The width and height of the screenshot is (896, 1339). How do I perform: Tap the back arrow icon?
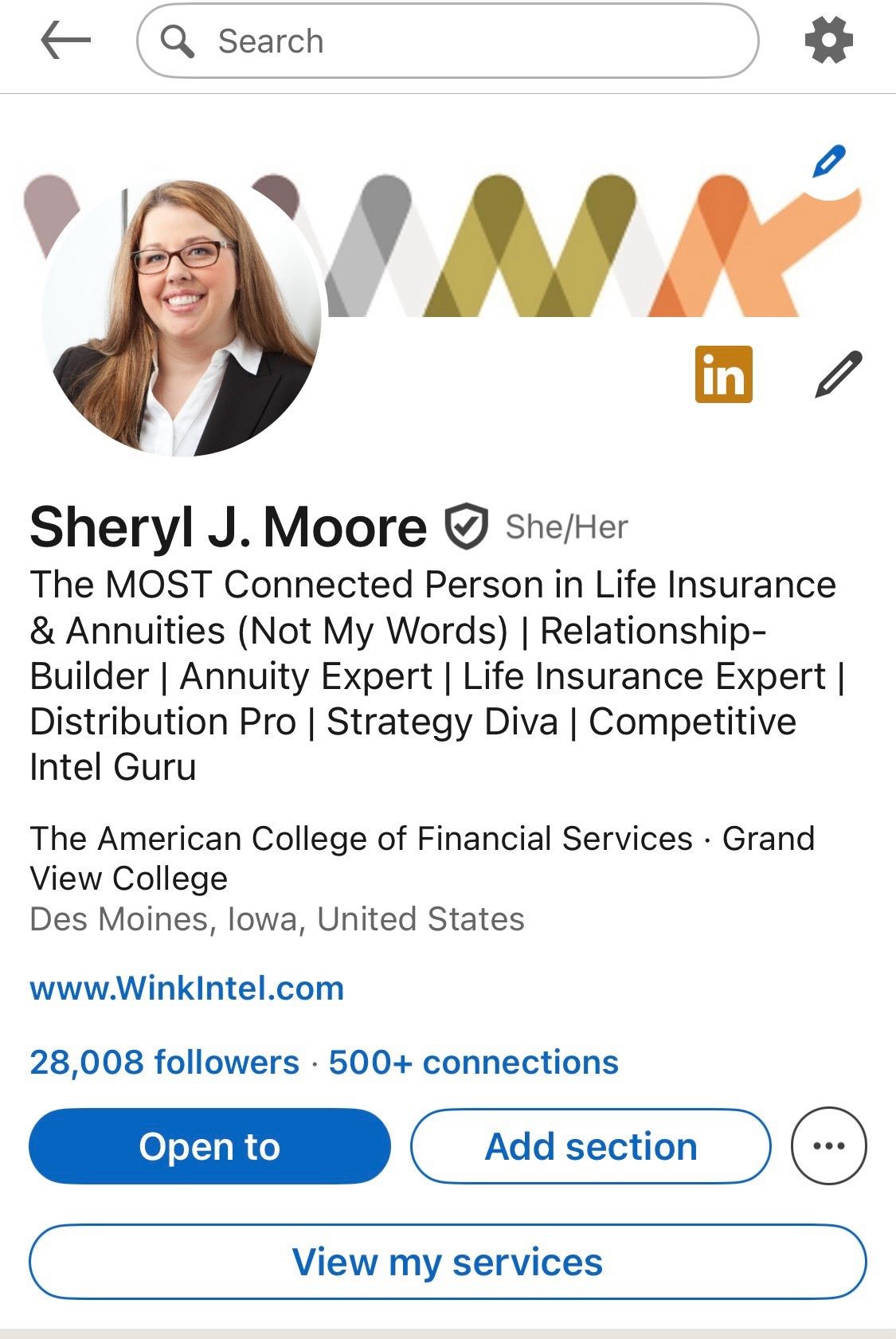tap(65, 41)
